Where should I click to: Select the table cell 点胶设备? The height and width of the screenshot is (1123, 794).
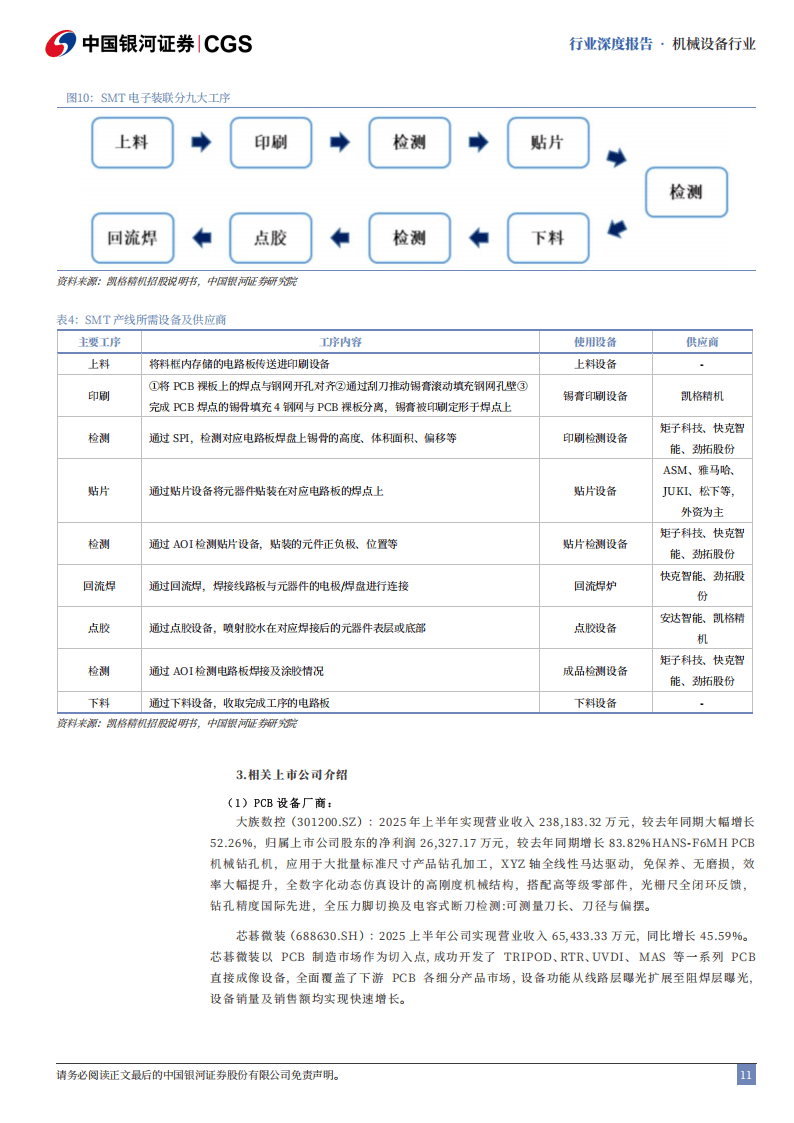(x=596, y=628)
